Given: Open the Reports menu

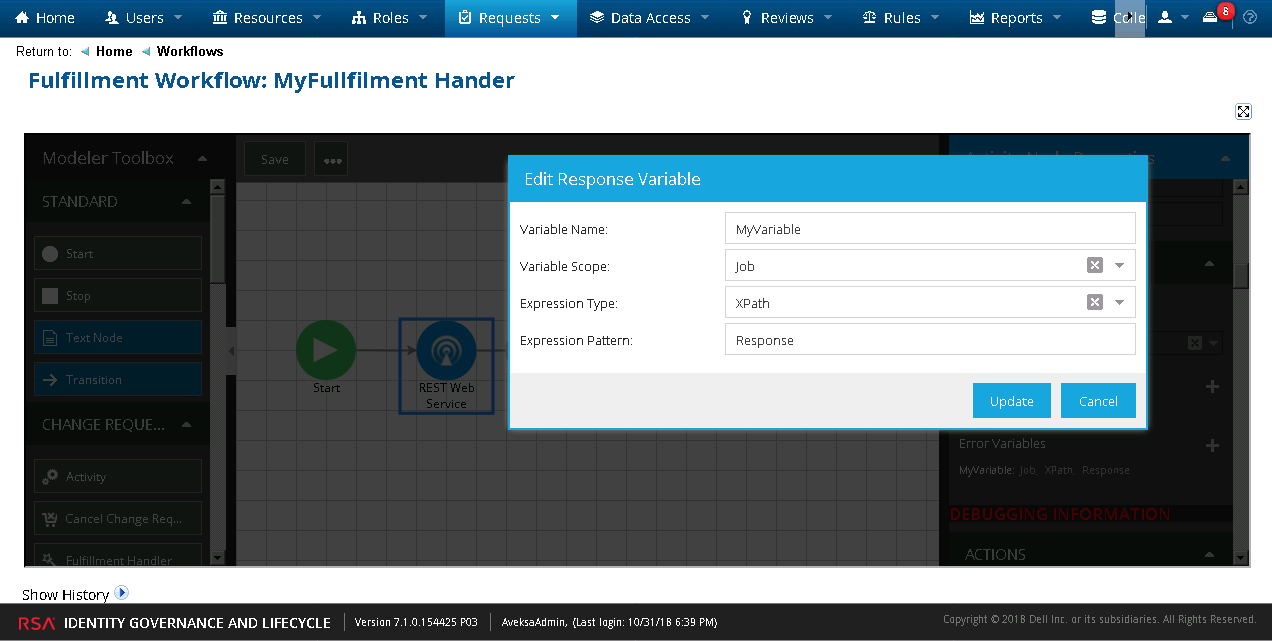Looking at the screenshot, I should pos(1016,18).
